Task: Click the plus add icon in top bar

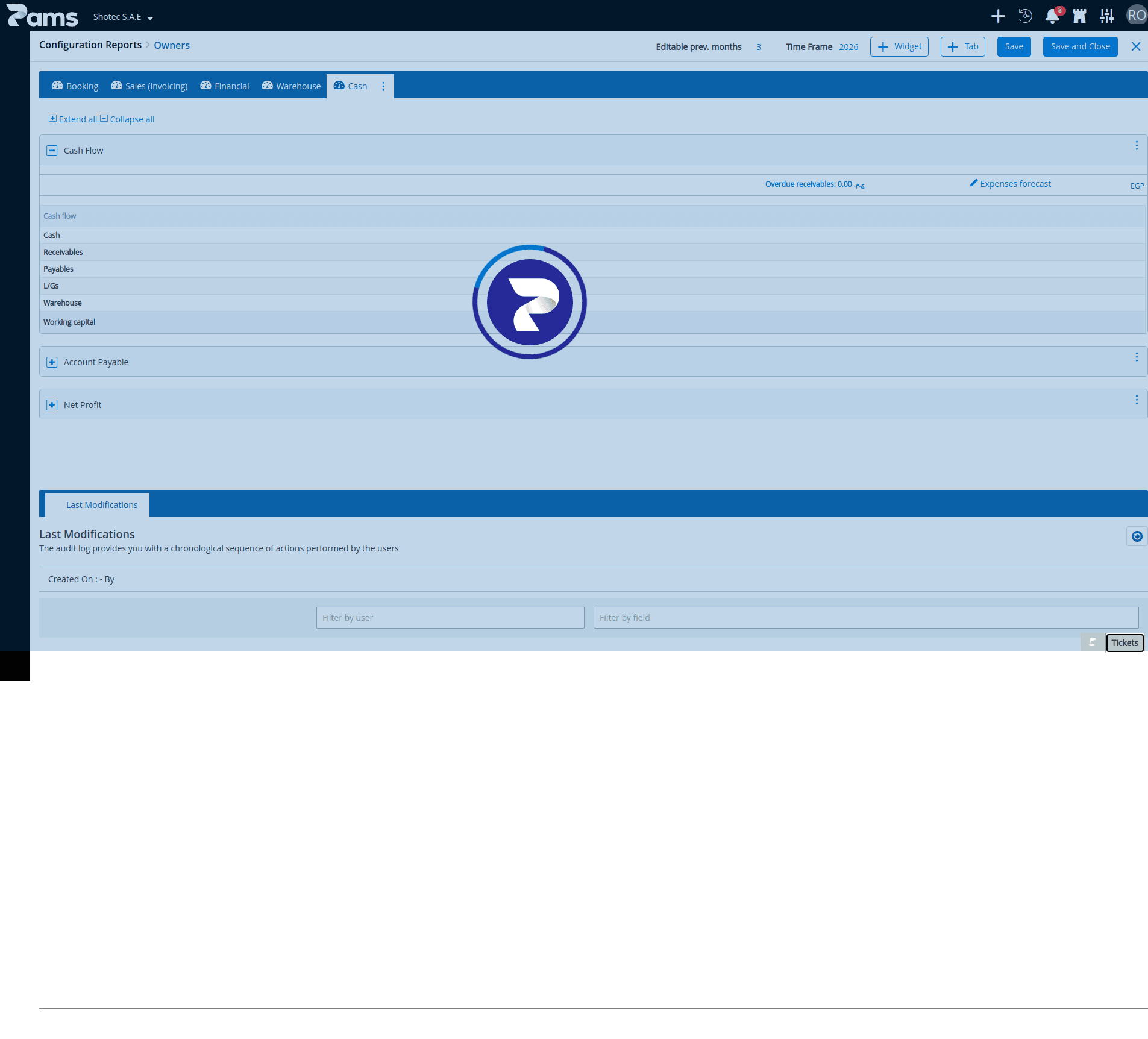Action: click(x=998, y=16)
